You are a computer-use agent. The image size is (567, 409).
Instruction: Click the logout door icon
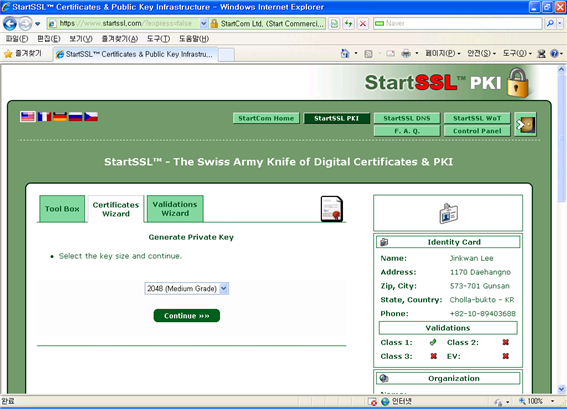[x=525, y=124]
